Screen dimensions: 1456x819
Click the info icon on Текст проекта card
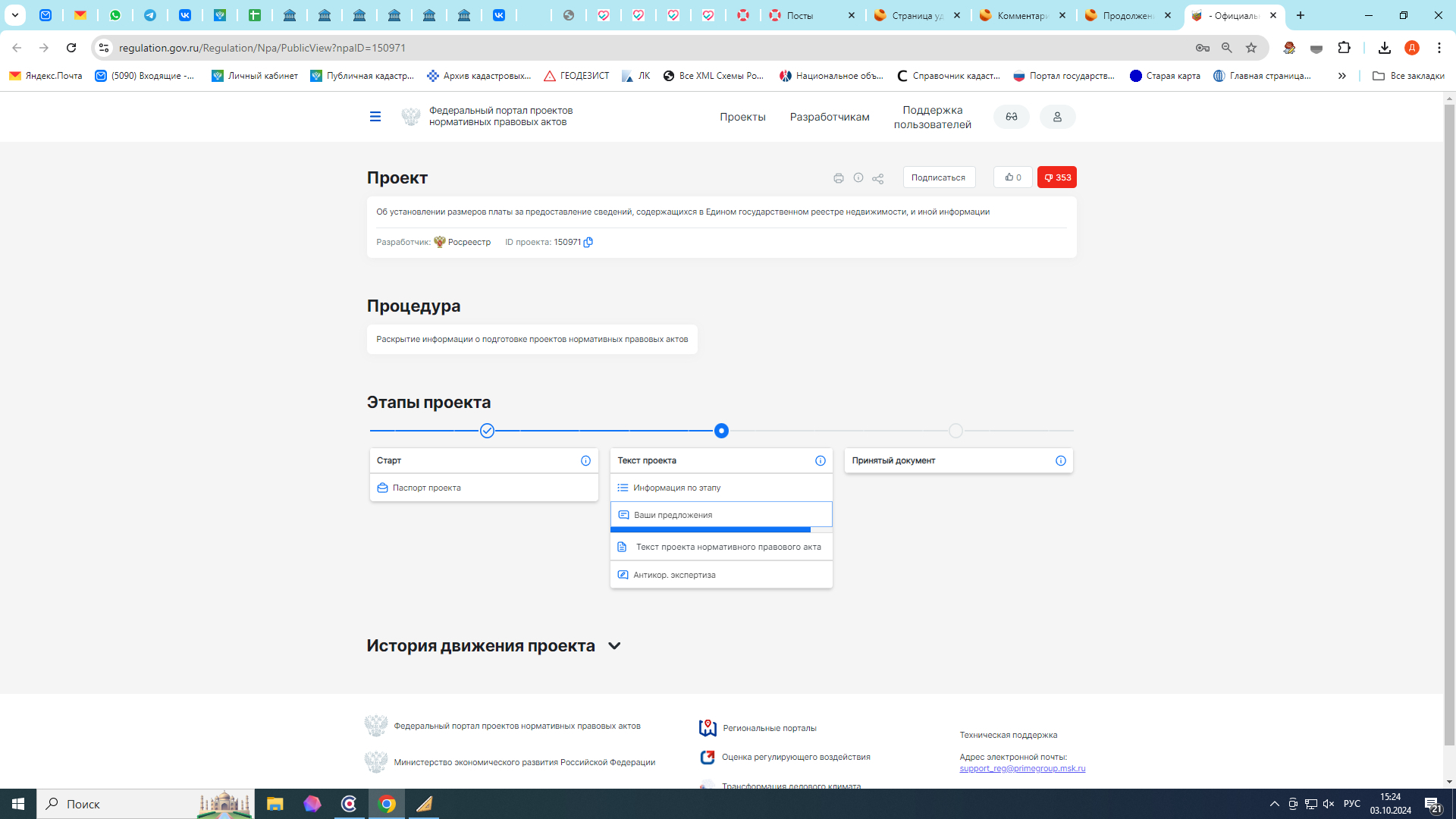point(820,460)
